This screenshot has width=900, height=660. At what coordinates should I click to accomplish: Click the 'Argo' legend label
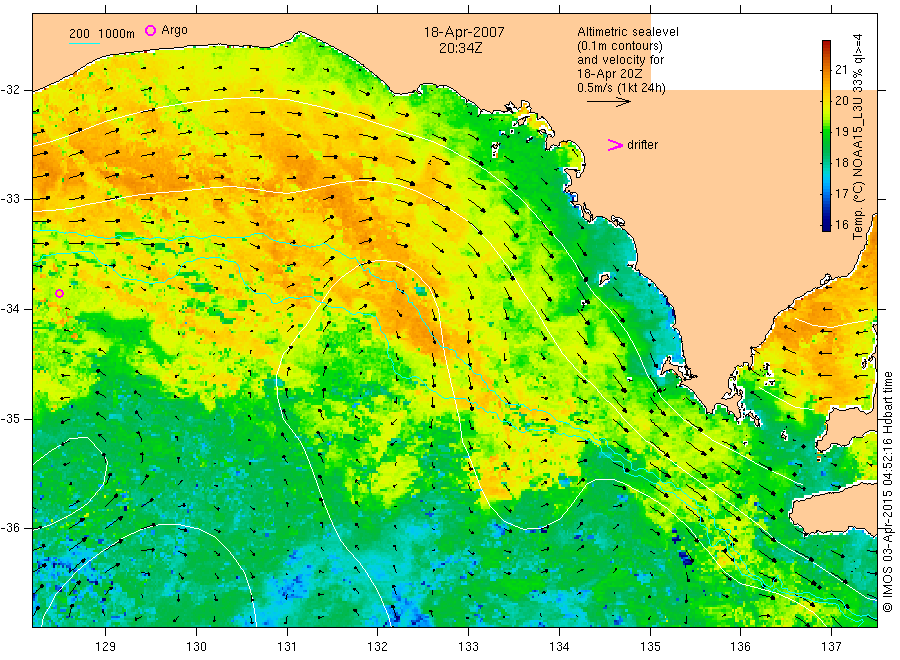(174, 30)
